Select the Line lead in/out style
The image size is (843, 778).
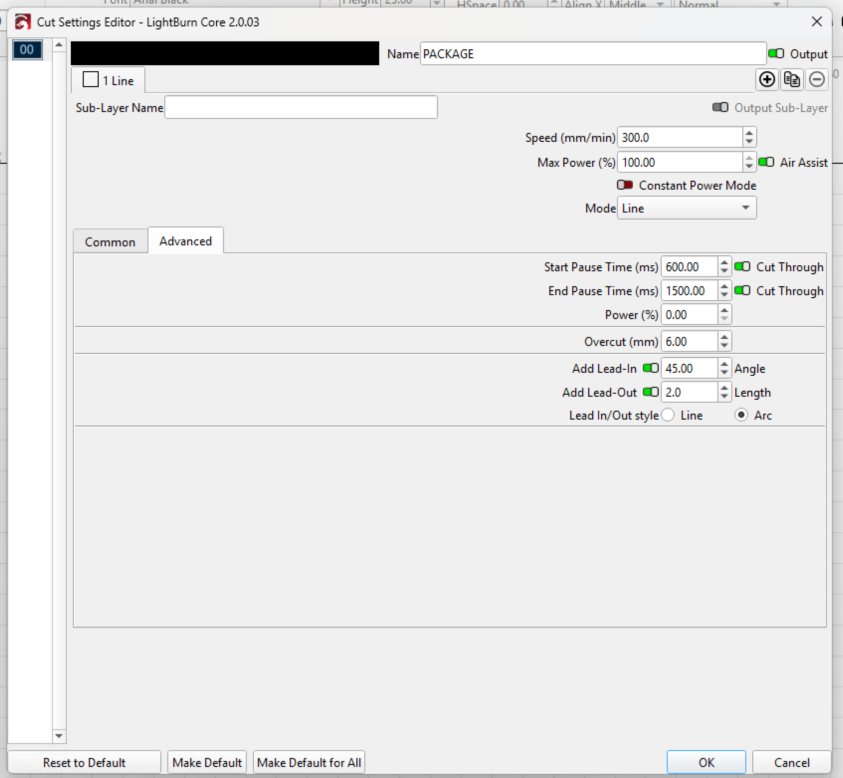[x=668, y=415]
